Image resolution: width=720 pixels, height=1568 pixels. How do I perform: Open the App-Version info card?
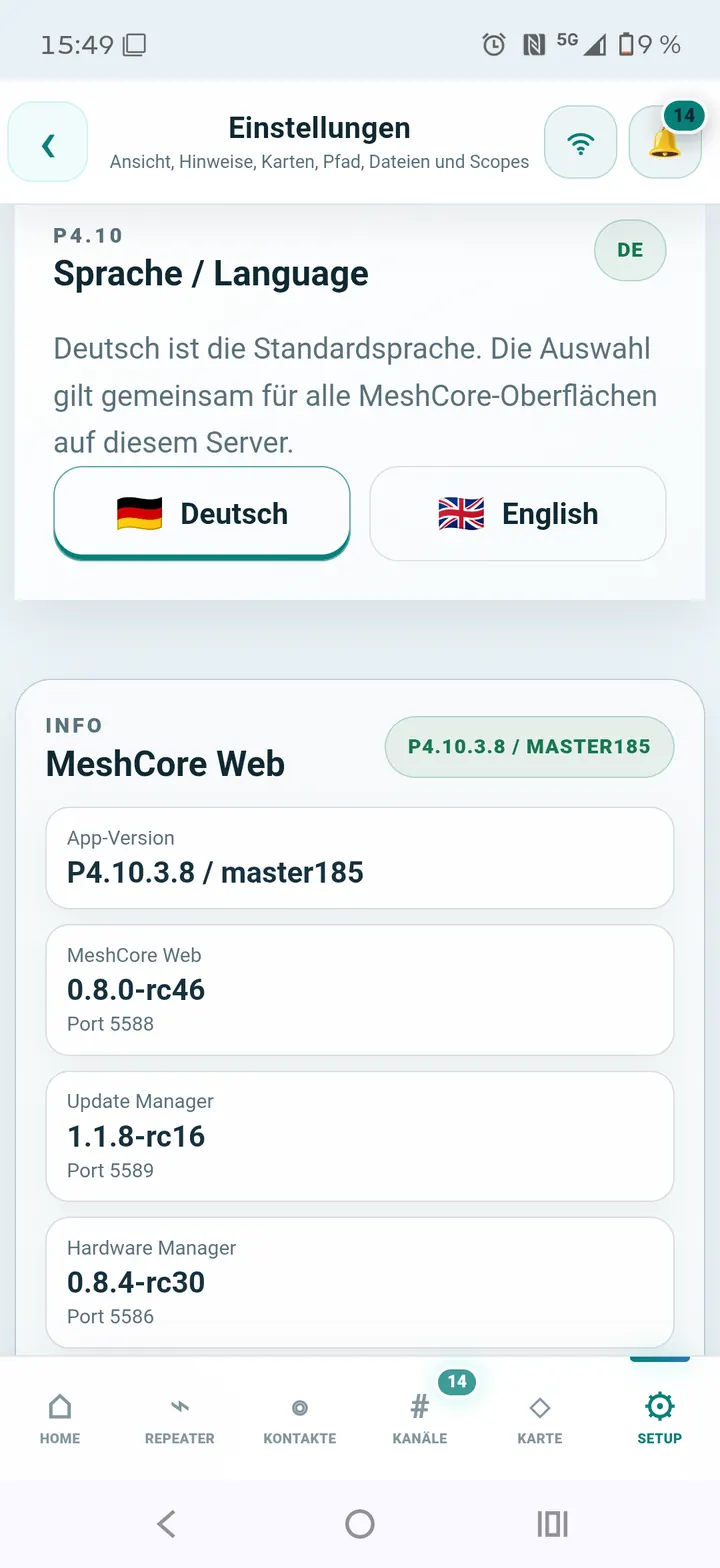360,858
